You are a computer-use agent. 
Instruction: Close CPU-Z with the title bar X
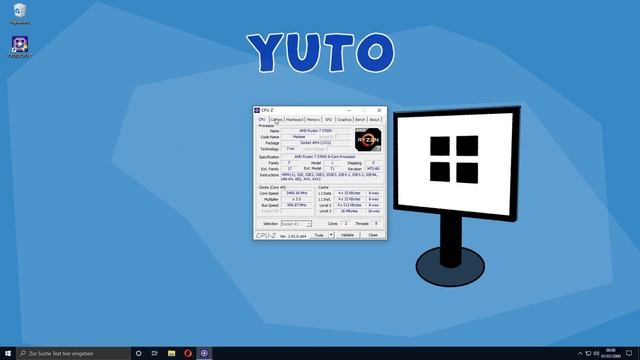pyautogui.click(x=379, y=110)
